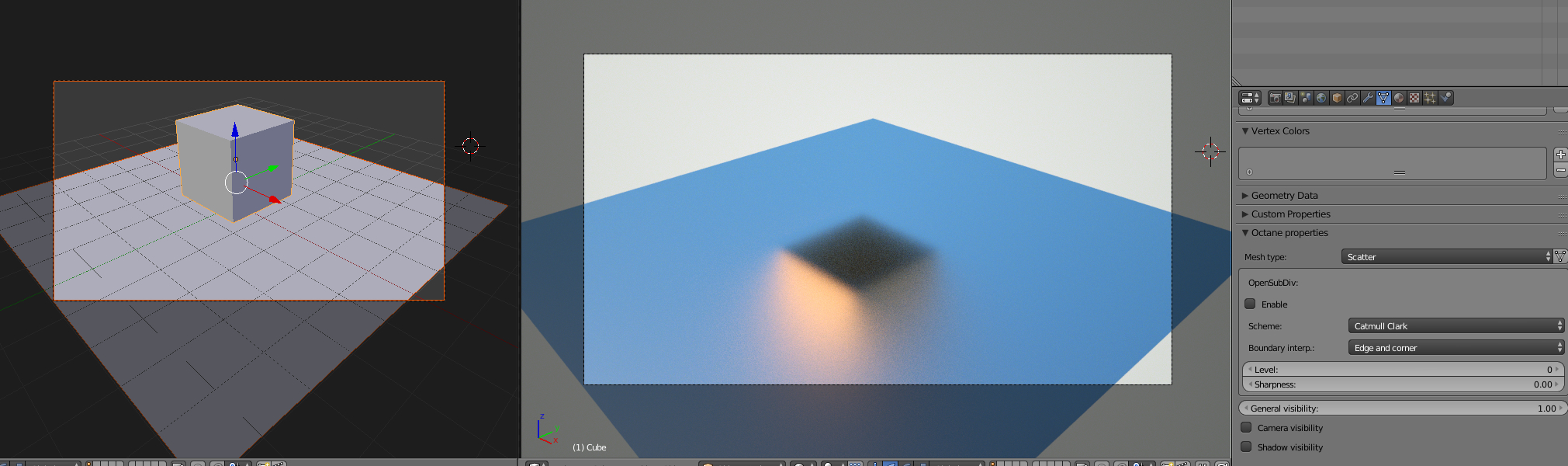
Task: Expand the vertex color list filter options
Action: tap(1249, 172)
